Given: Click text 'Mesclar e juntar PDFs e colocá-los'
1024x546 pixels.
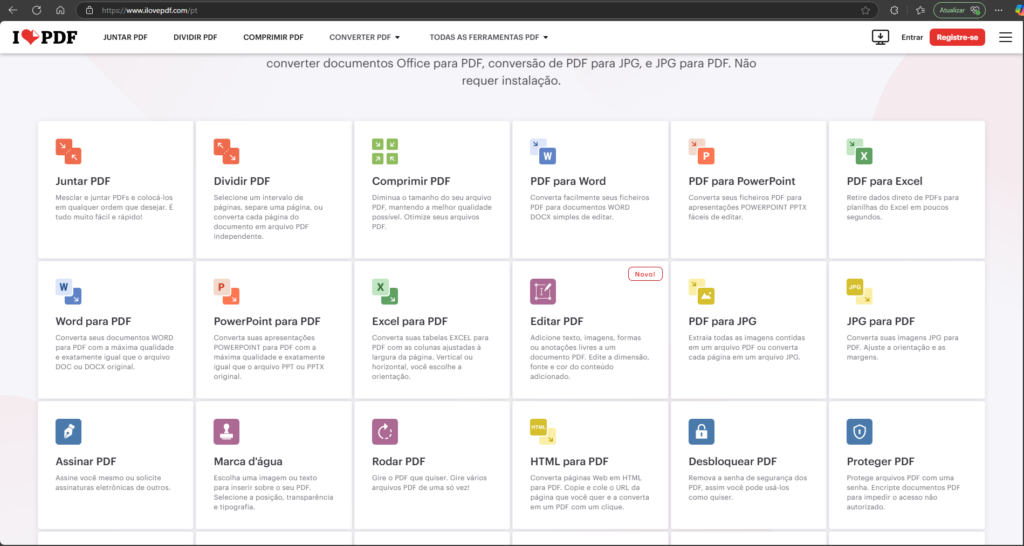Looking at the screenshot, I should coord(114,197).
